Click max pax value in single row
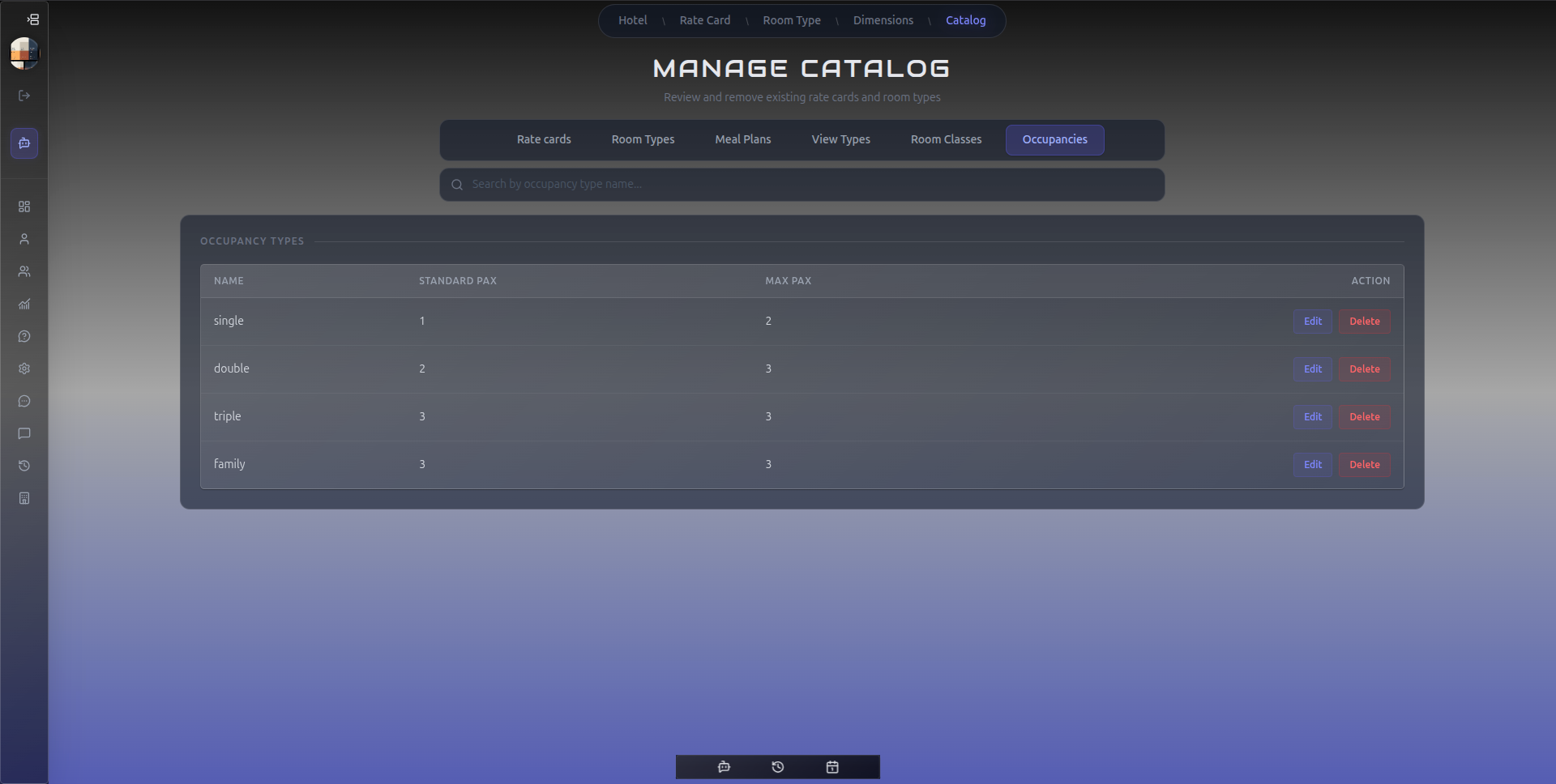This screenshot has width=1556, height=784. tap(768, 322)
